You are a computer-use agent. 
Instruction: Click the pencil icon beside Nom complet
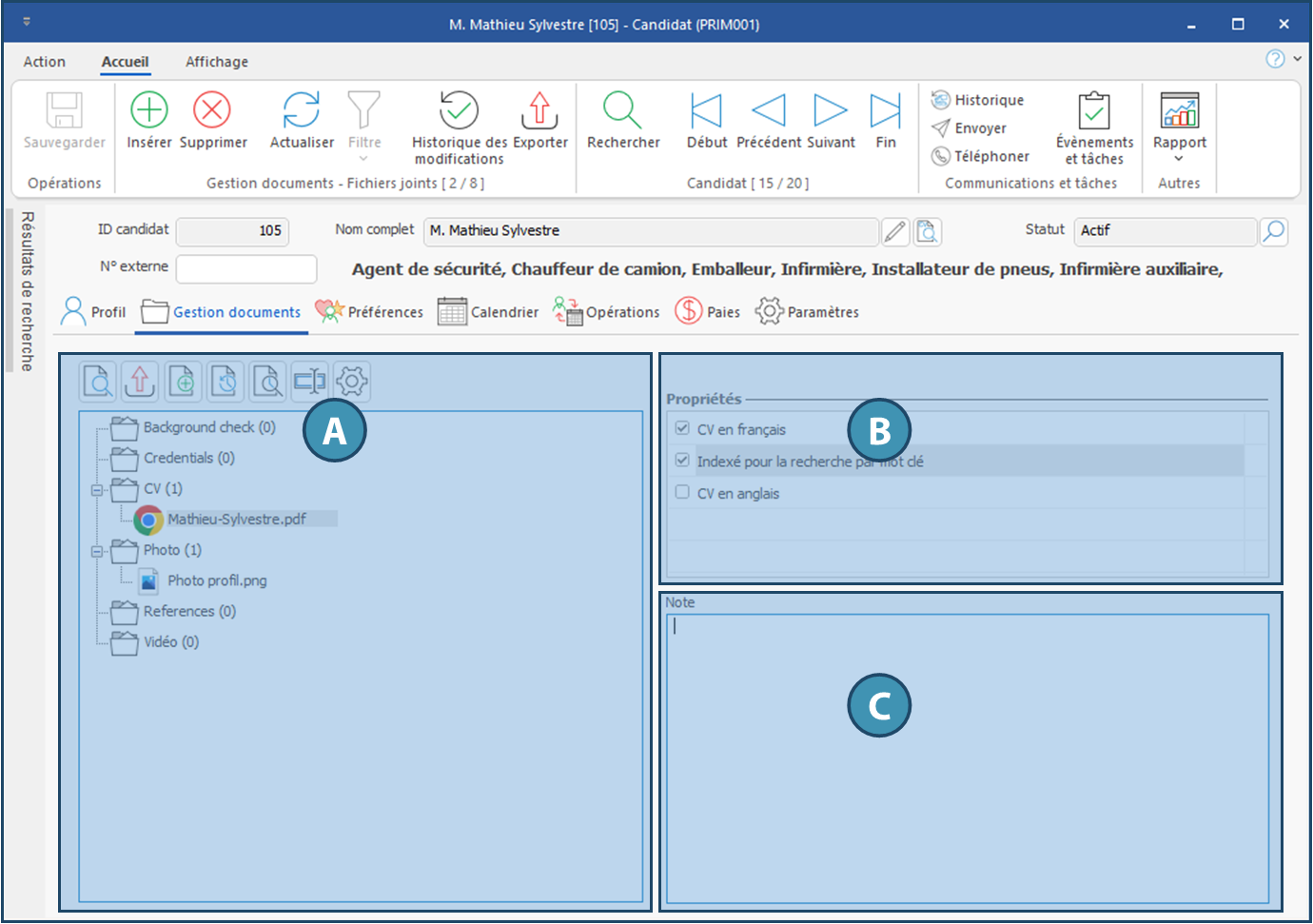(x=894, y=231)
